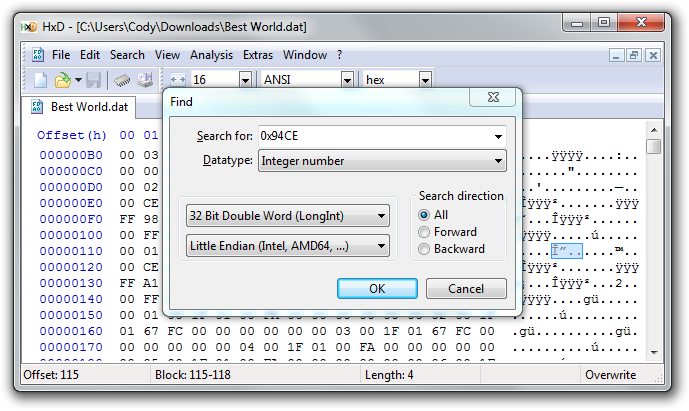Open the Analysis menu
The width and height of the screenshot is (689, 411).
pyautogui.click(x=211, y=55)
